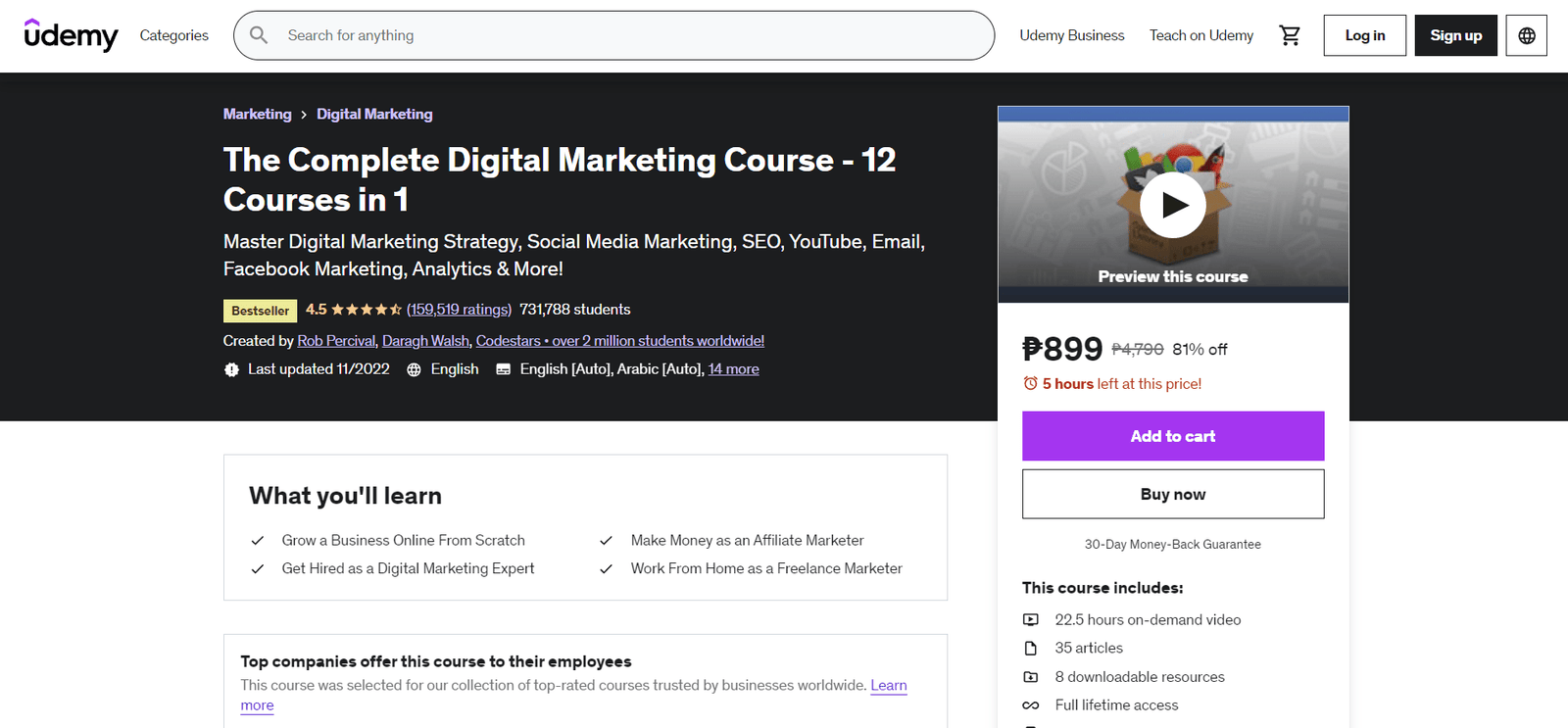
Task: Click the search input field
Action: coord(588,35)
